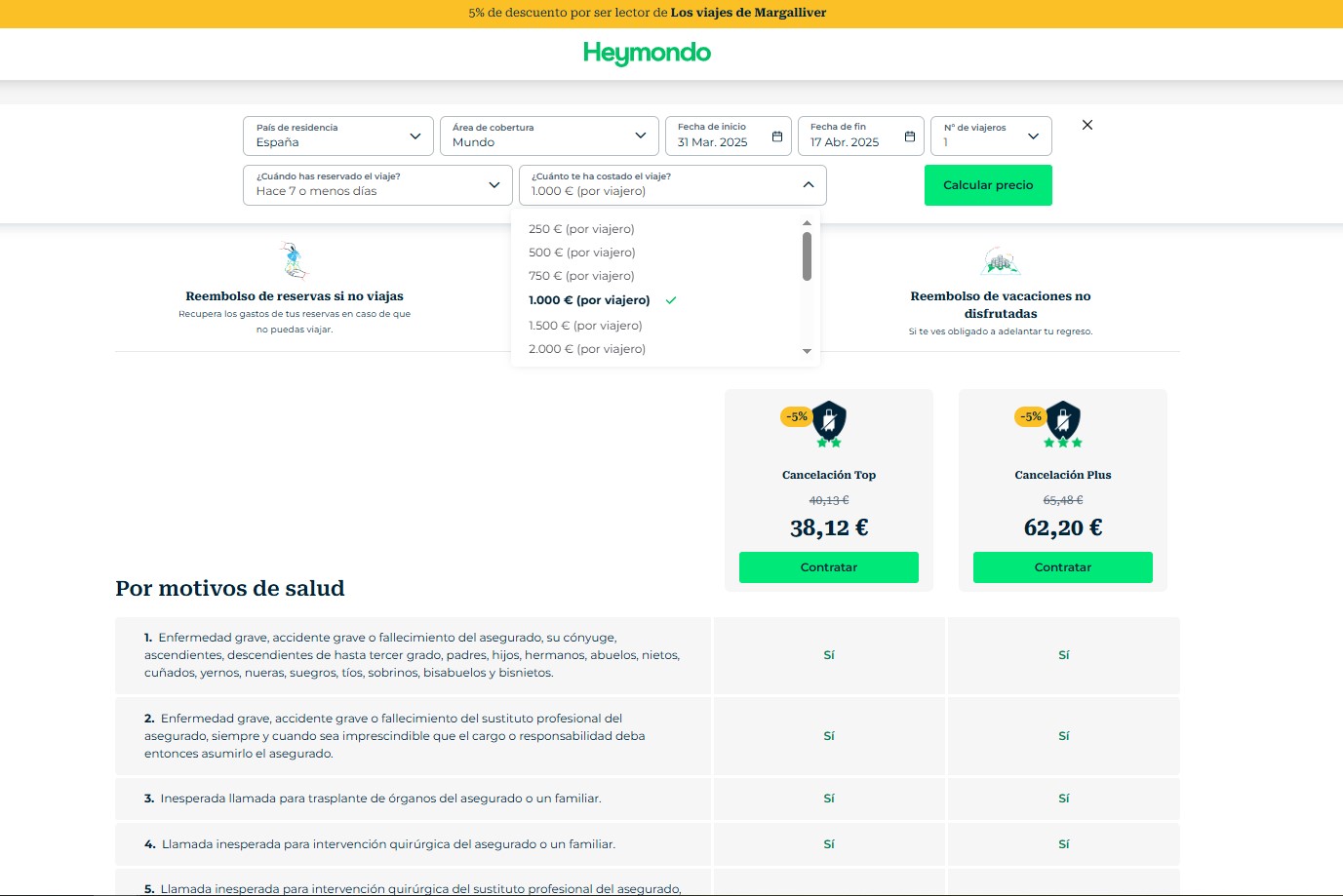Click the -5% badge on Cancelación Top
Viewport: 1343px width, 896px height.
pos(797,417)
